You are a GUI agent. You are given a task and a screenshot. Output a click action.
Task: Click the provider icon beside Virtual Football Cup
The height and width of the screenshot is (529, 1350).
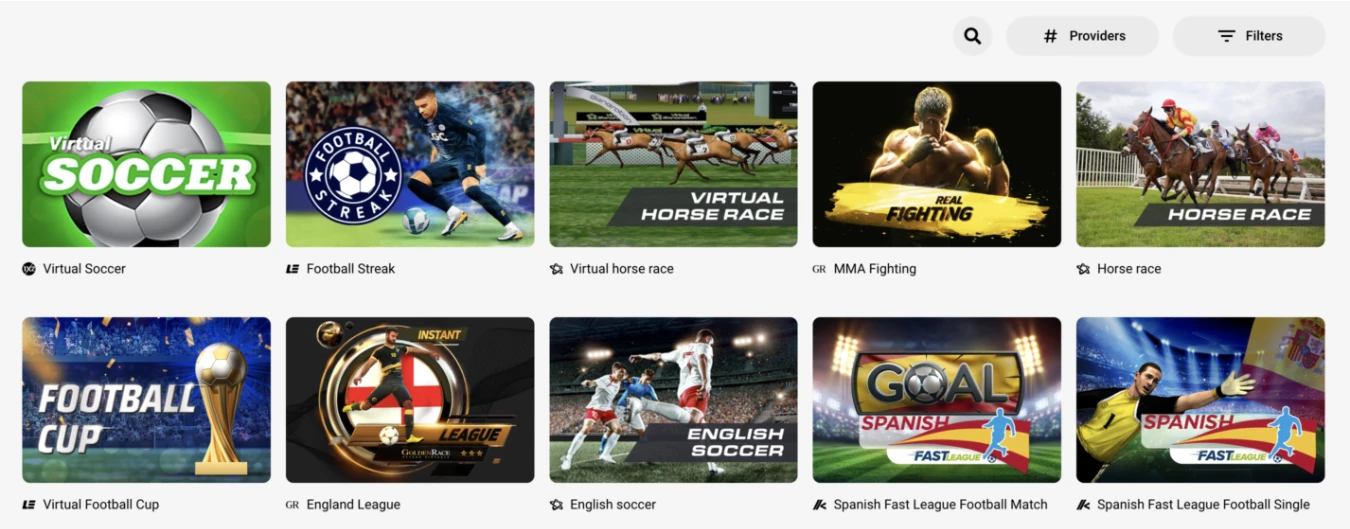(29, 505)
